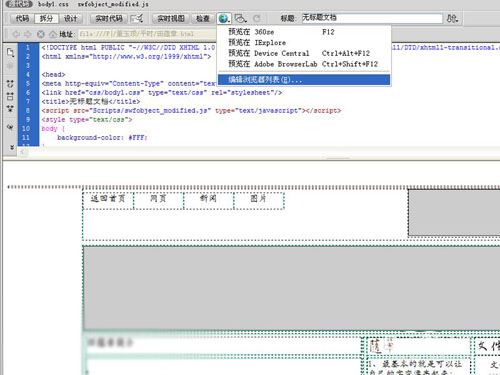Open the preview in browser globe icon
The width and height of the screenshot is (500, 375).
coord(224,18)
